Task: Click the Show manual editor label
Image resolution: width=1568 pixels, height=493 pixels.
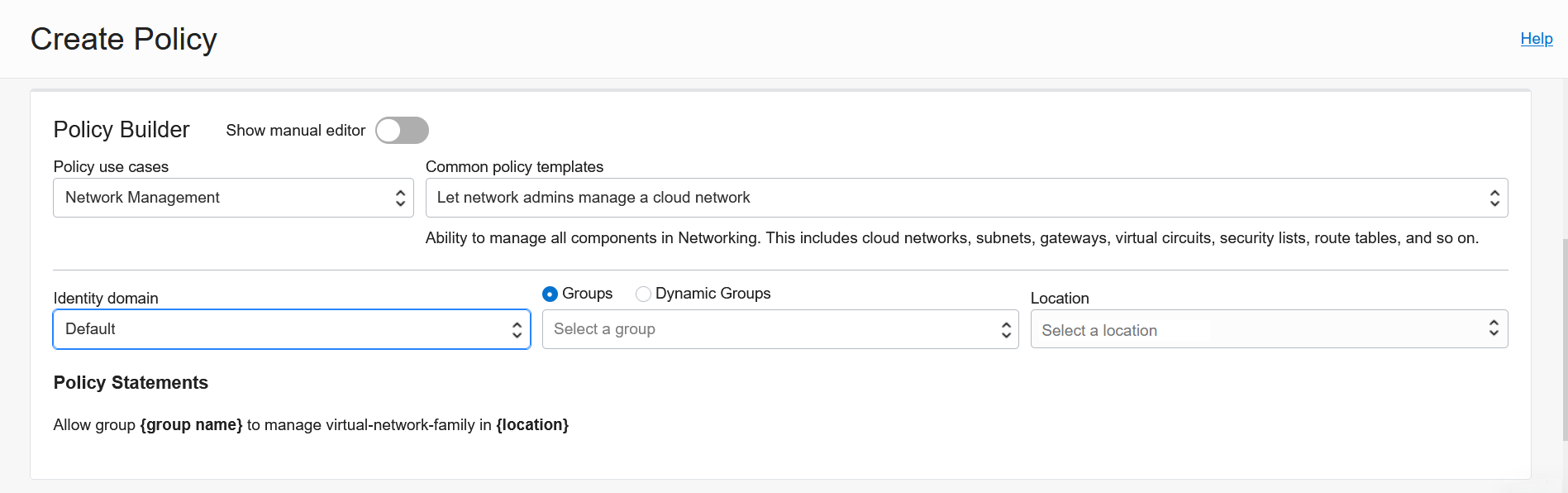Action: point(295,131)
